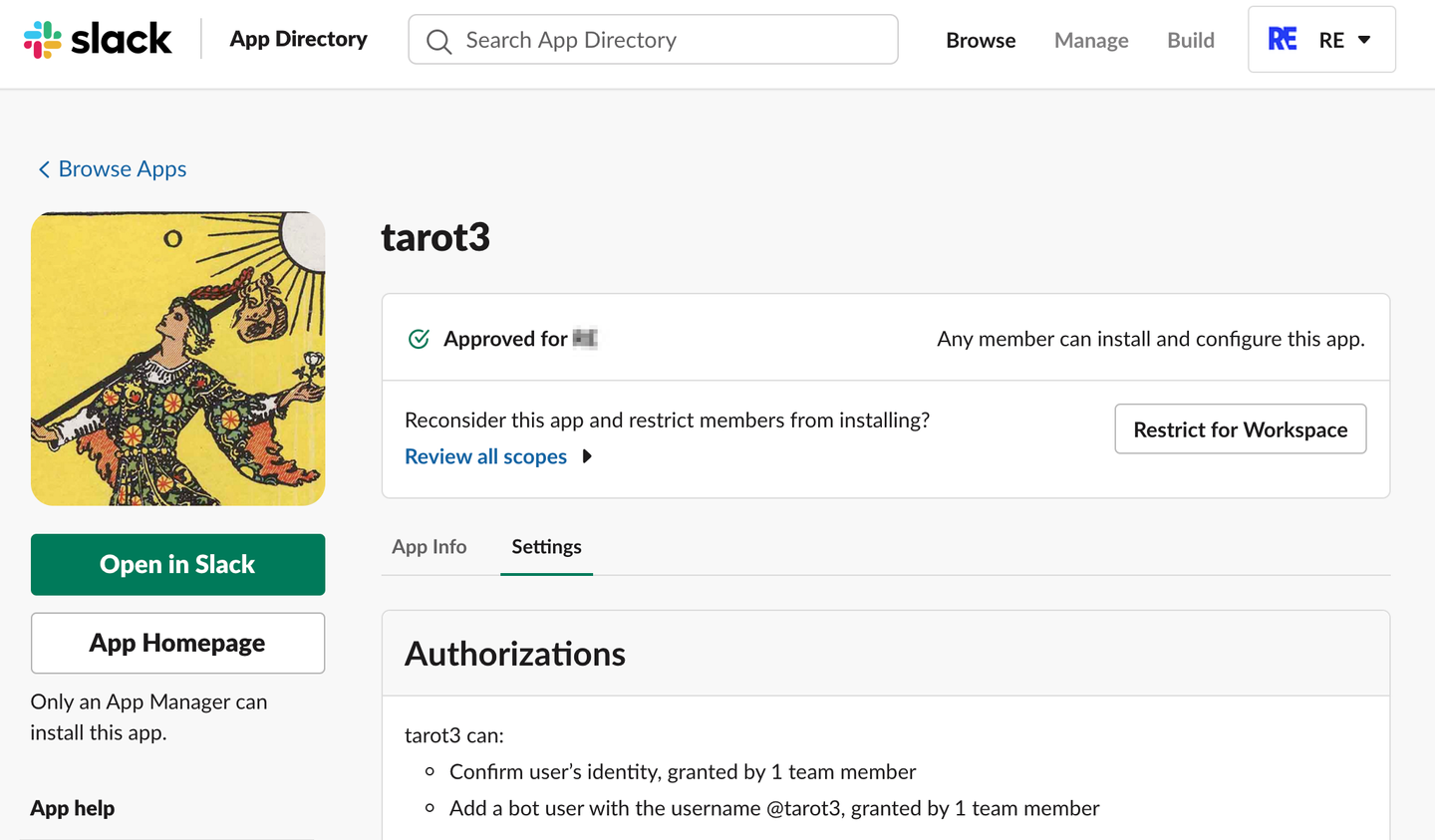Open the RE workspace dropdown arrow
Screen dimensions: 1435x840
(x=1364, y=40)
